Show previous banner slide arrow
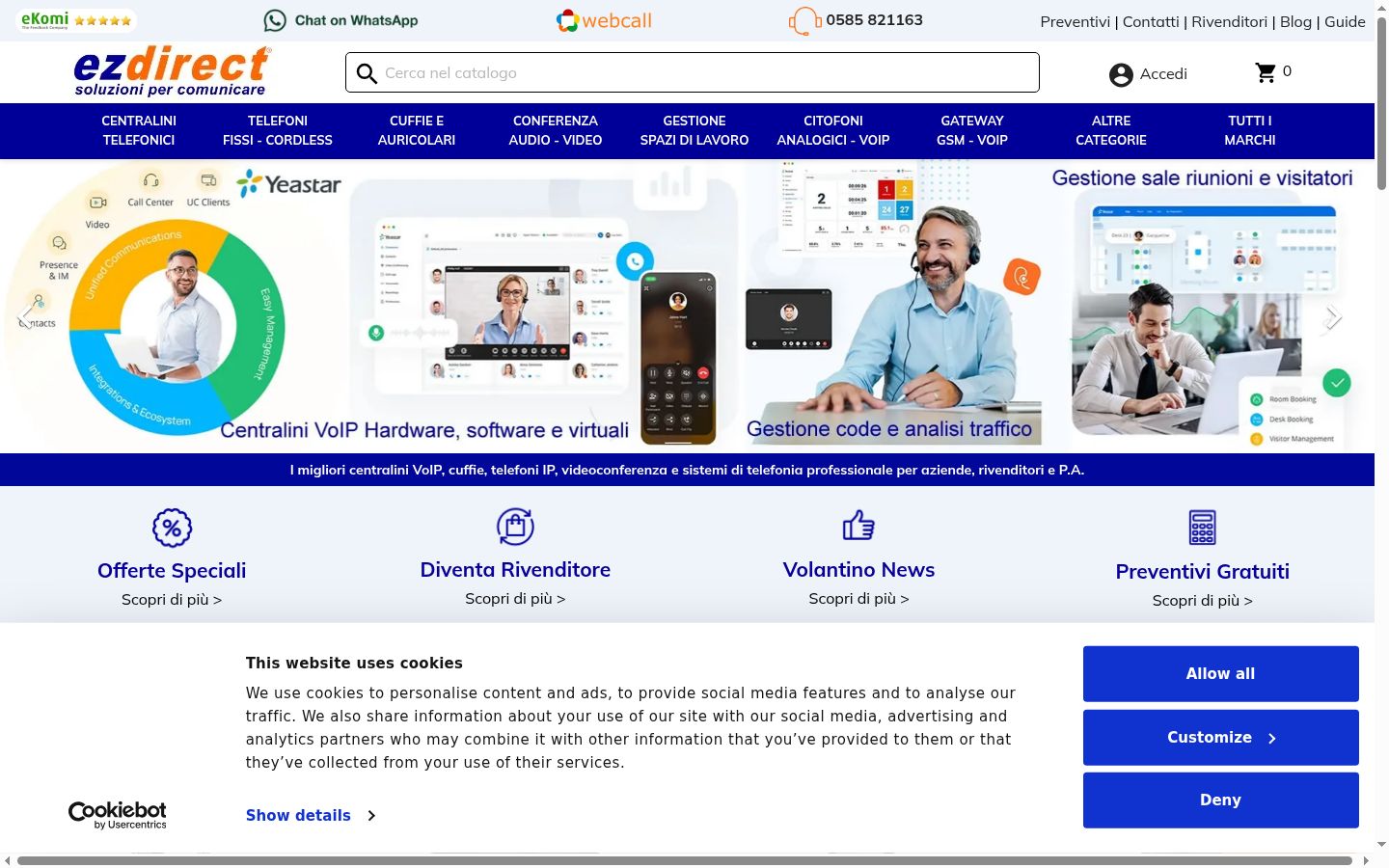The image size is (1389, 868). [24, 316]
